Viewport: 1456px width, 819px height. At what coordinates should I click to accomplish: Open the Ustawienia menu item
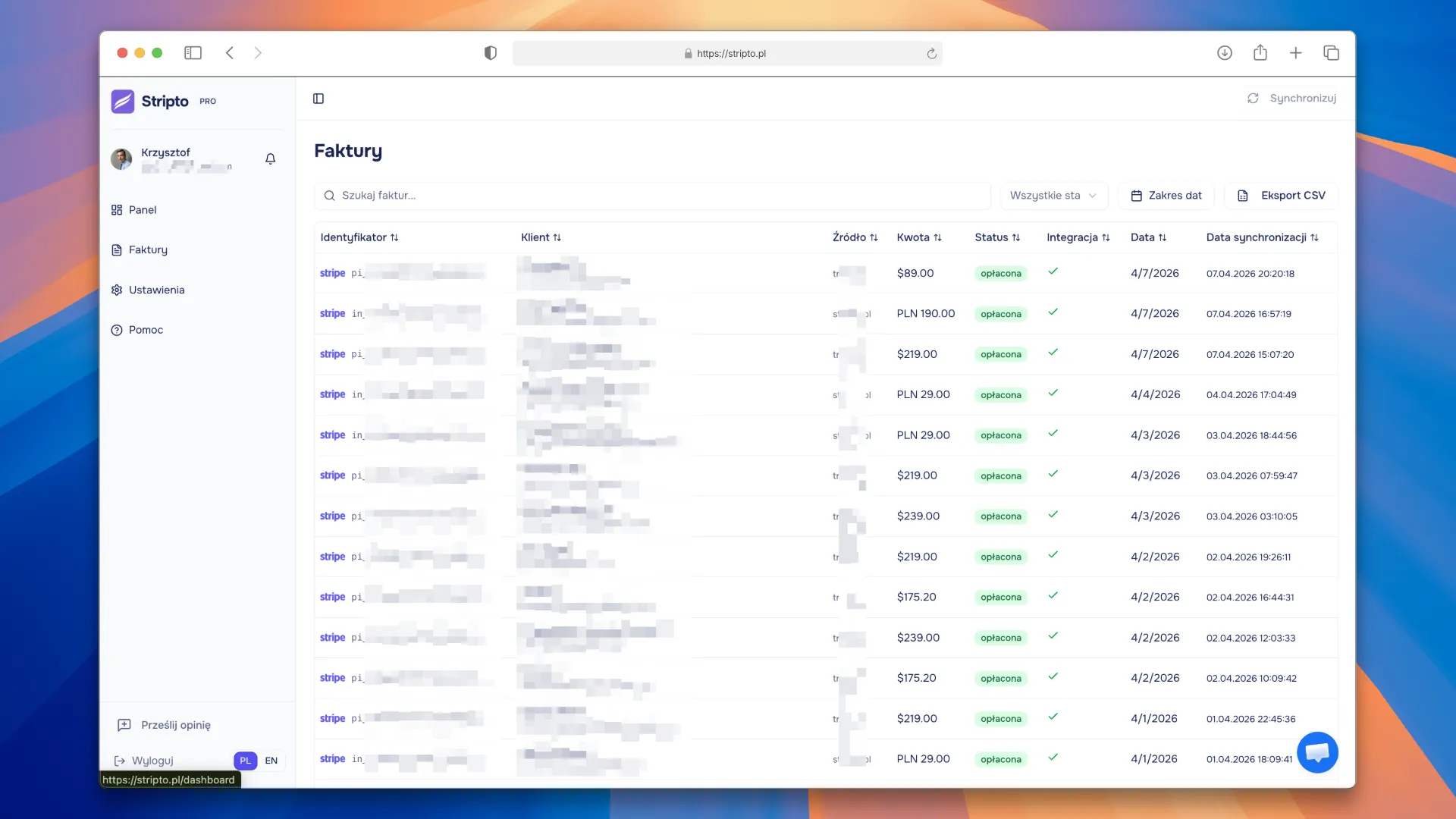(156, 290)
